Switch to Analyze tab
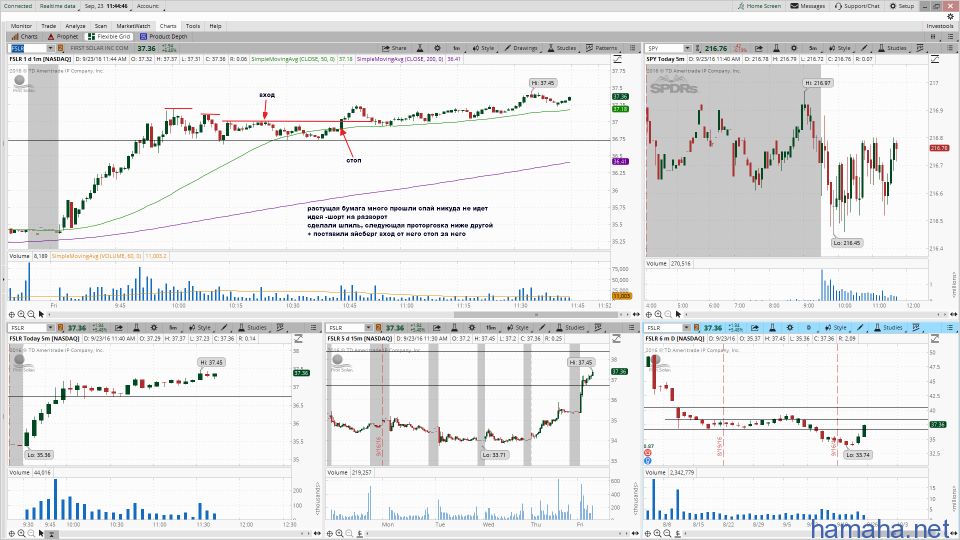The height and width of the screenshot is (540, 960). click(75, 26)
